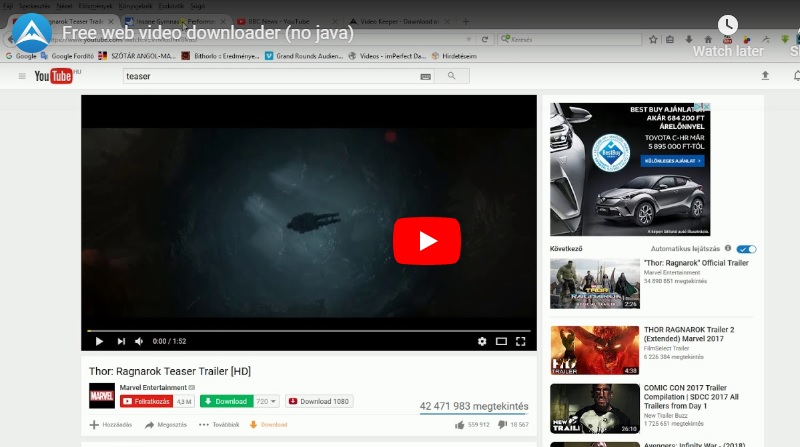Open the 'THOR RAGNAROK Trailer 2' video title
Image resolution: width=800 pixels, height=447 pixels.
(689, 334)
